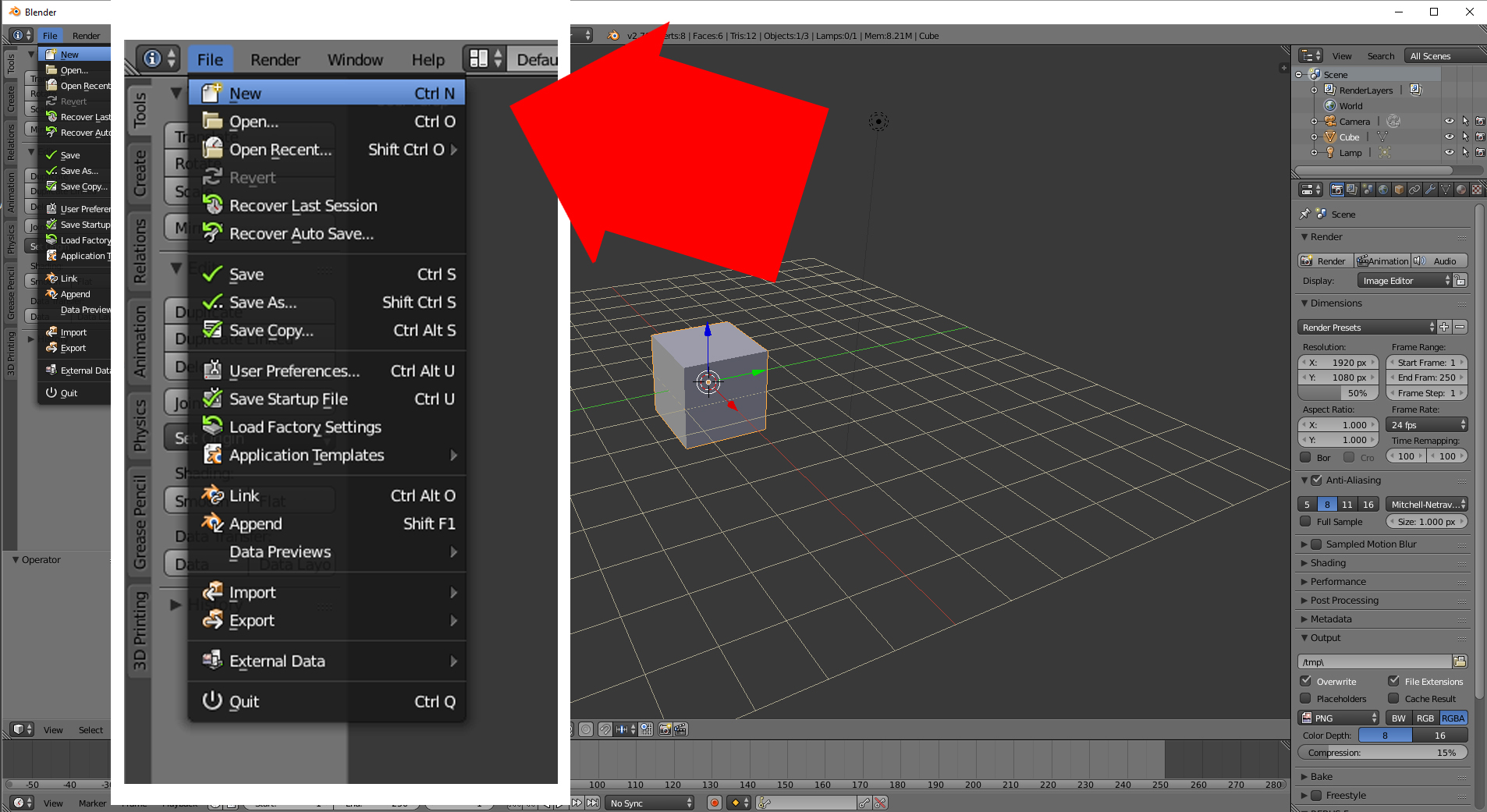Enable the Placeholders checkbox

tap(1305, 698)
